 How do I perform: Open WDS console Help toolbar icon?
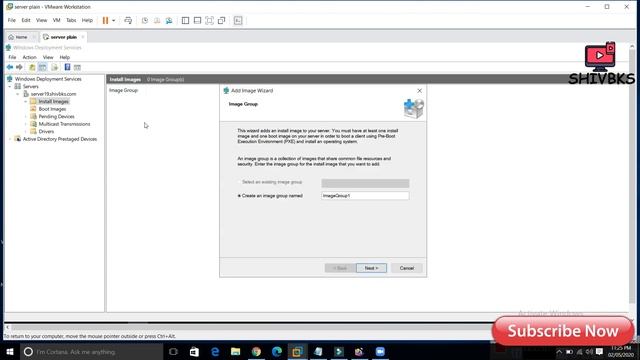(67, 67)
